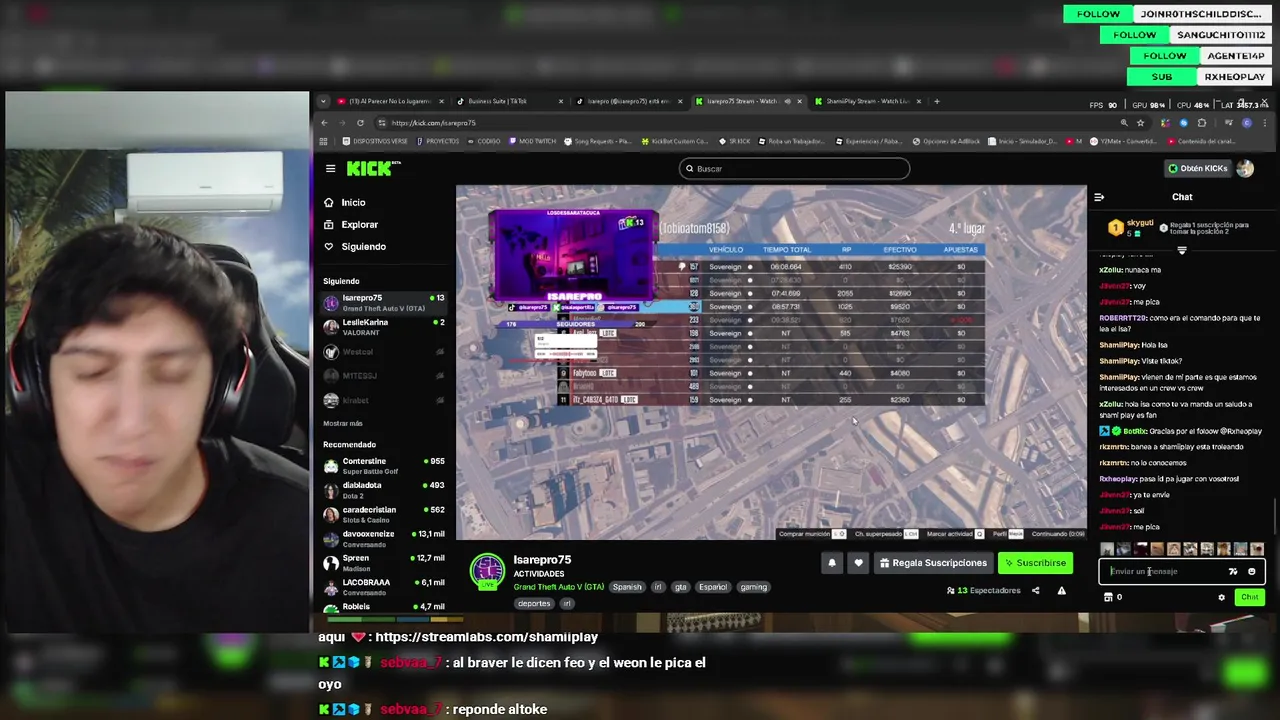The height and width of the screenshot is (720, 1280).
Task: Collapse the chat panel arrow icon
Action: [1099, 197]
